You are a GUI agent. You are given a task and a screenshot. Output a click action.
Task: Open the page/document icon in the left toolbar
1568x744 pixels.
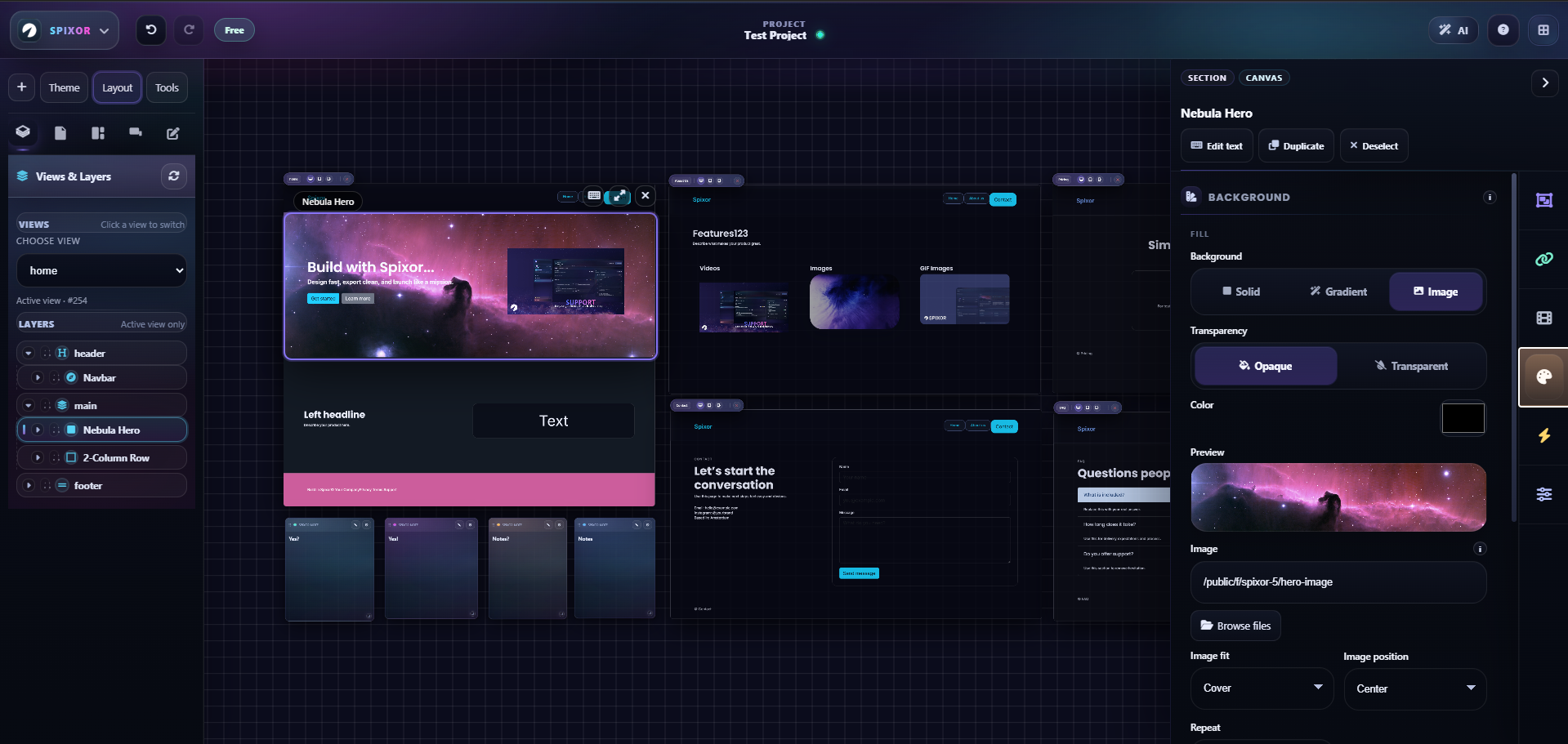(x=60, y=132)
